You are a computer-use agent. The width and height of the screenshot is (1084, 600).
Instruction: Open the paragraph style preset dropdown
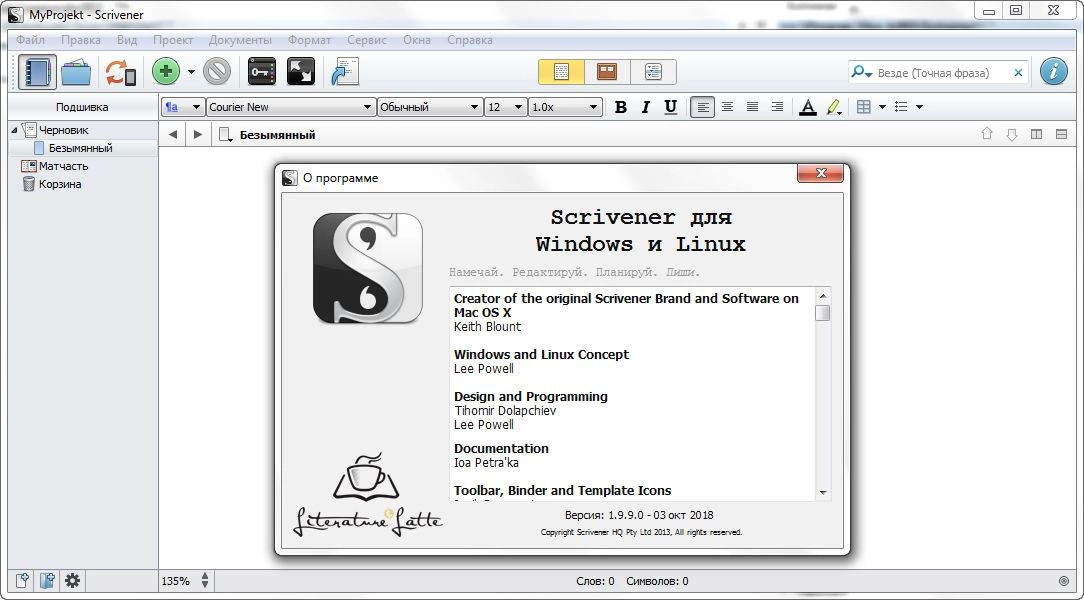coord(183,107)
